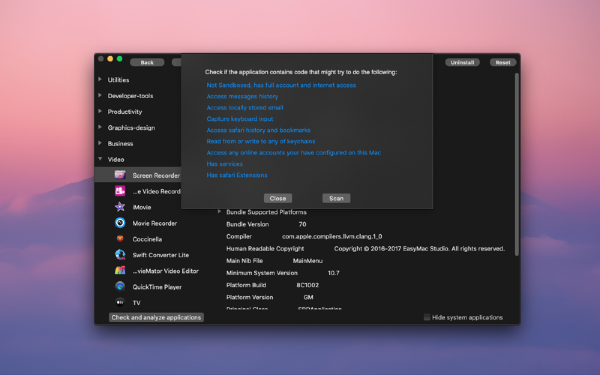Collapse the Video category

pos(100,159)
